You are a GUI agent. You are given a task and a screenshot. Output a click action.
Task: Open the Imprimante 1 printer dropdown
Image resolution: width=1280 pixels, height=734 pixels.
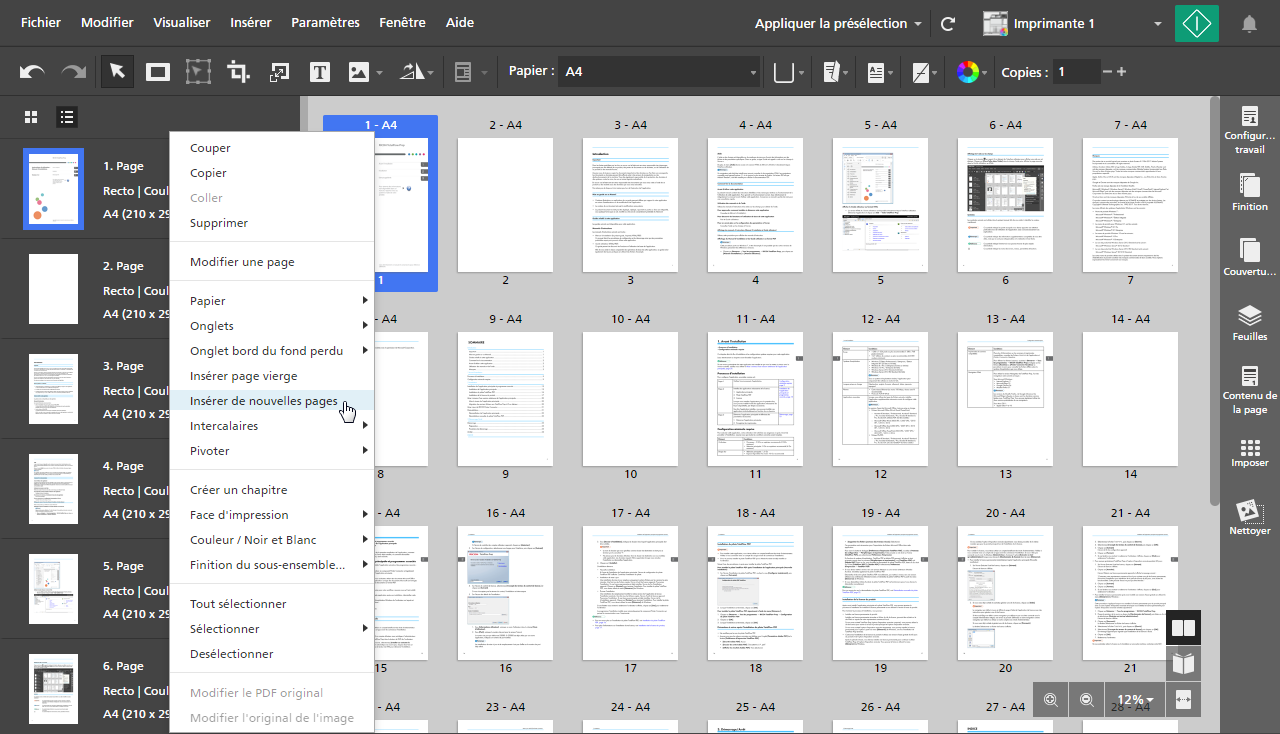[x=1072, y=23]
